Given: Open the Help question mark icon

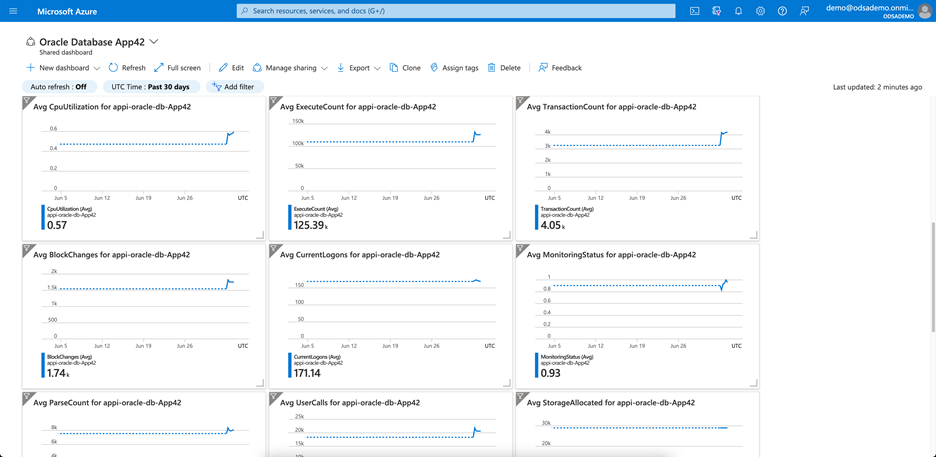Looking at the screenshot, I should pos(783,11).
